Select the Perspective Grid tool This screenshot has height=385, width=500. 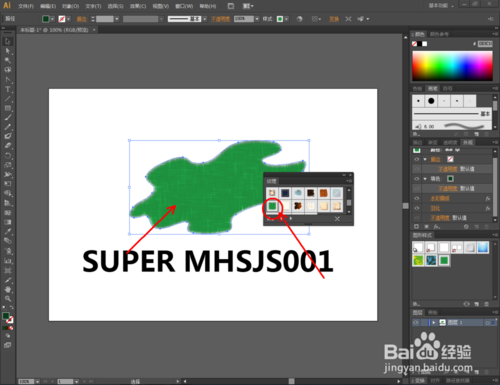click(8, 203)
